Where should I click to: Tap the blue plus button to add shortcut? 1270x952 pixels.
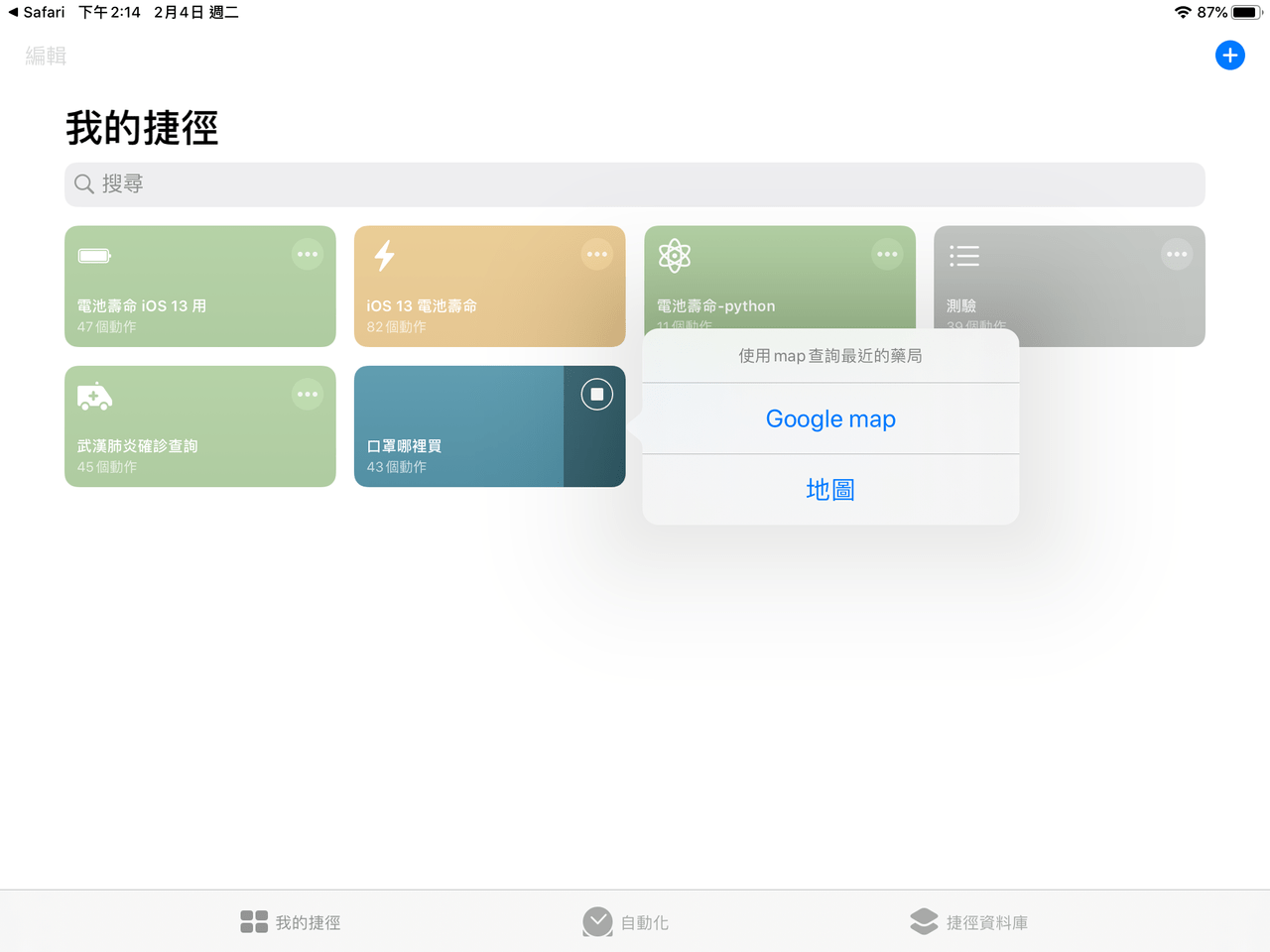coord(1230,56)
